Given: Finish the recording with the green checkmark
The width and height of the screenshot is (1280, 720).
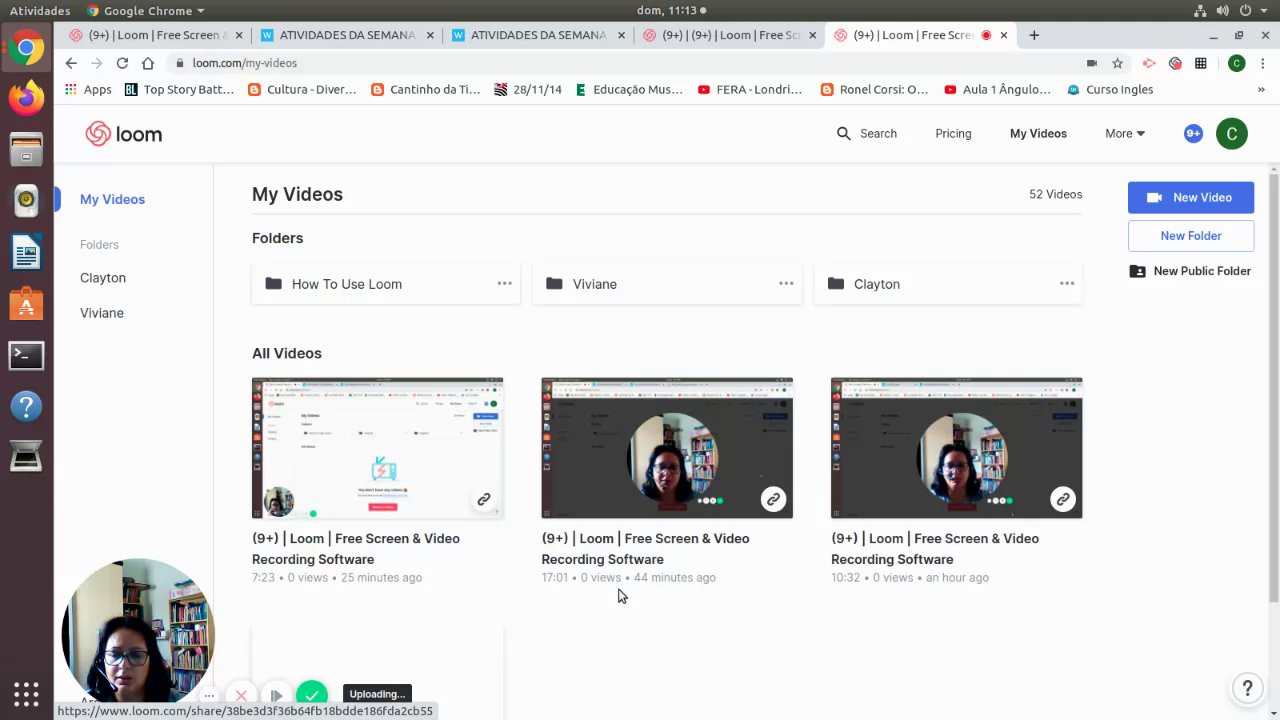Looking at the screenshot, I should coord(312,694).
